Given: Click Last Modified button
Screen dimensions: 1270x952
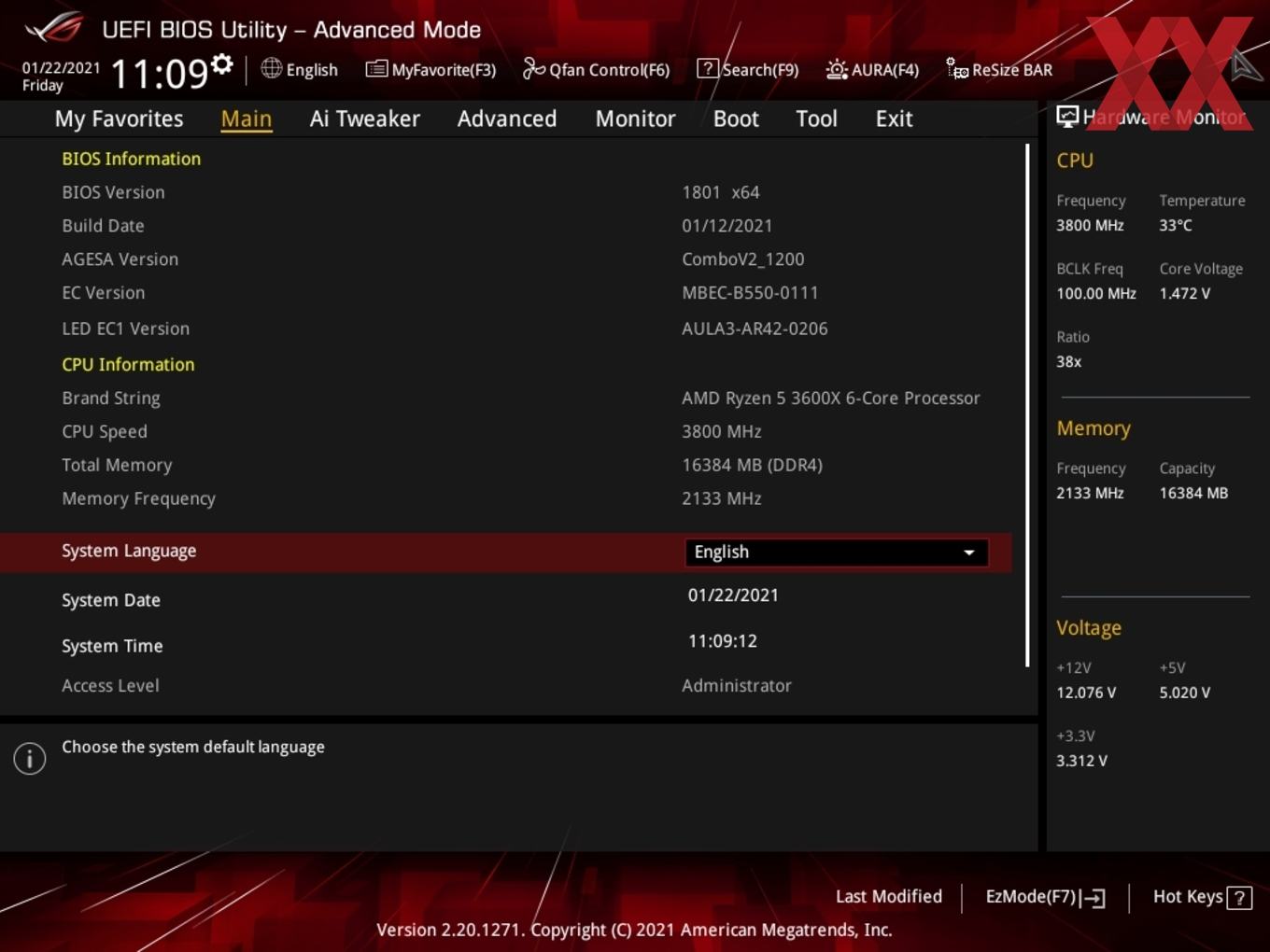Looking at the screenshot, I should 889,896.
